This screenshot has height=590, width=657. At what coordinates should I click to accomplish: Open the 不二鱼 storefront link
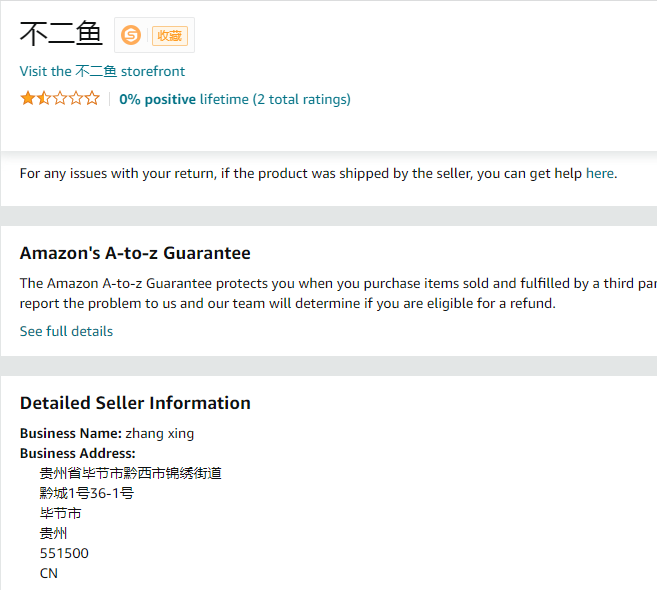(x=102, y=71)
